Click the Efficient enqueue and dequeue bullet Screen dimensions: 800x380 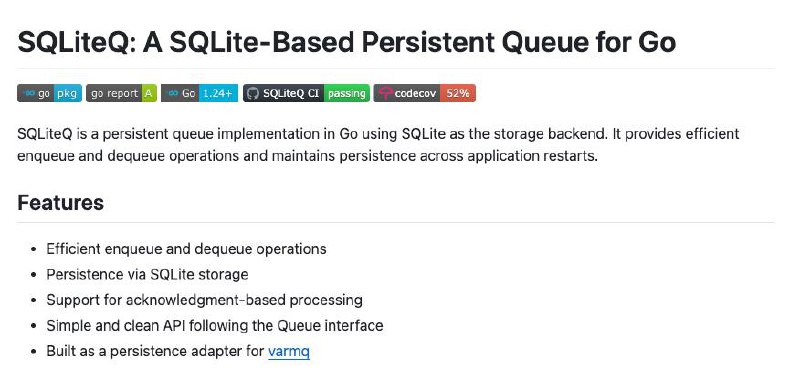click(x=186, y=249)
